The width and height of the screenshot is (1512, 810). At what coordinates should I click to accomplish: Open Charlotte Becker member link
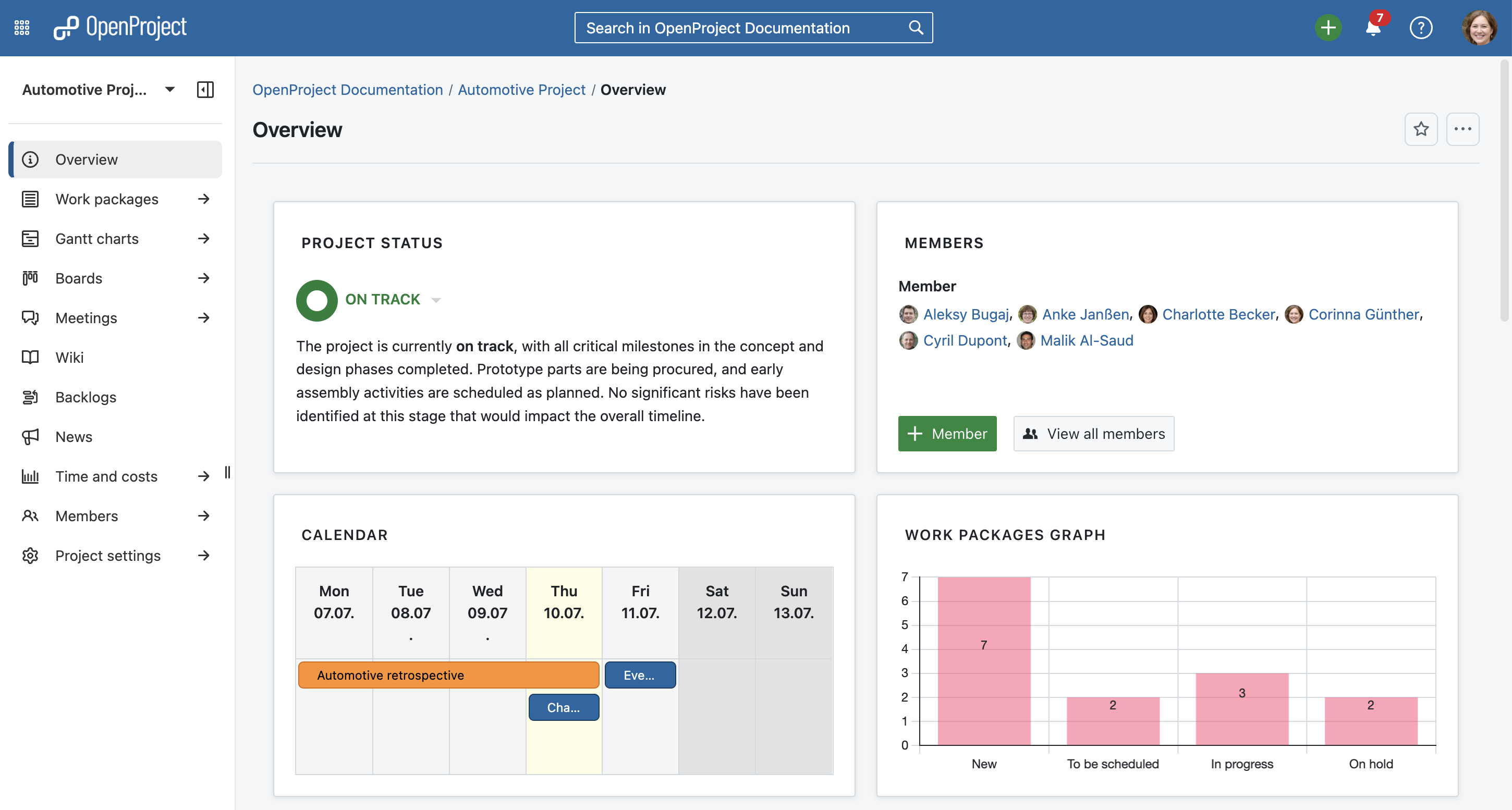tap(1218, 315)
